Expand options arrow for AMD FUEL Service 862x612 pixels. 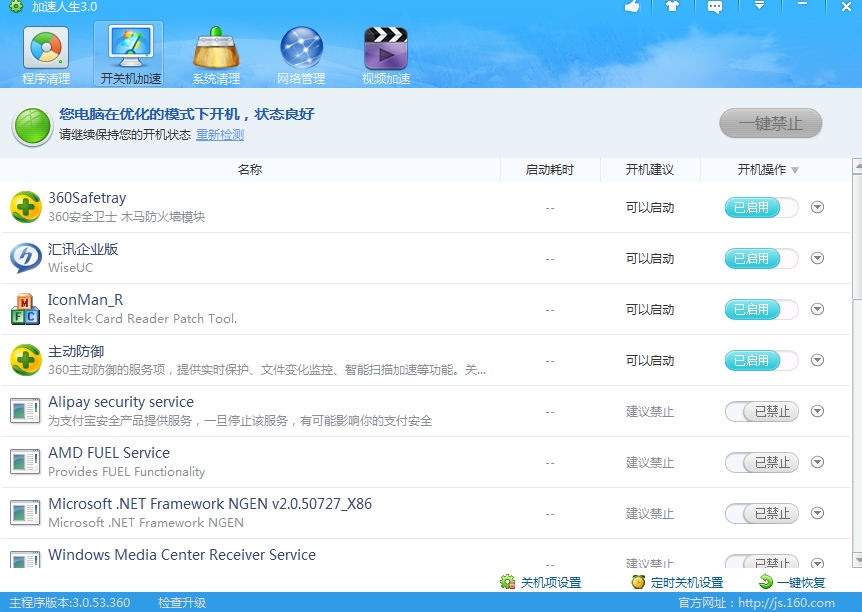[817, 463]
